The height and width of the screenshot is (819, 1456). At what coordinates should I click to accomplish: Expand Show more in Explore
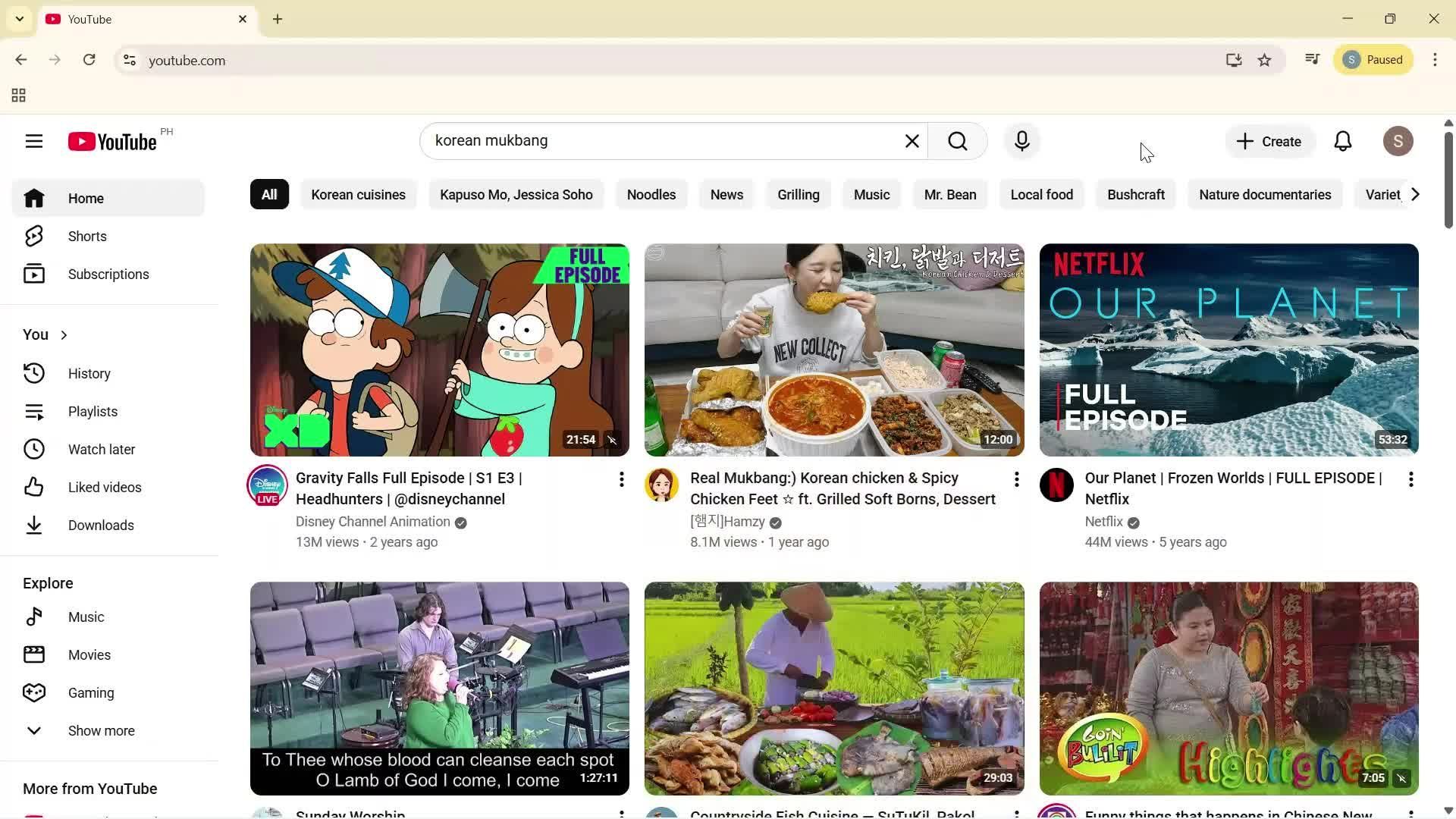click(101, 731)
